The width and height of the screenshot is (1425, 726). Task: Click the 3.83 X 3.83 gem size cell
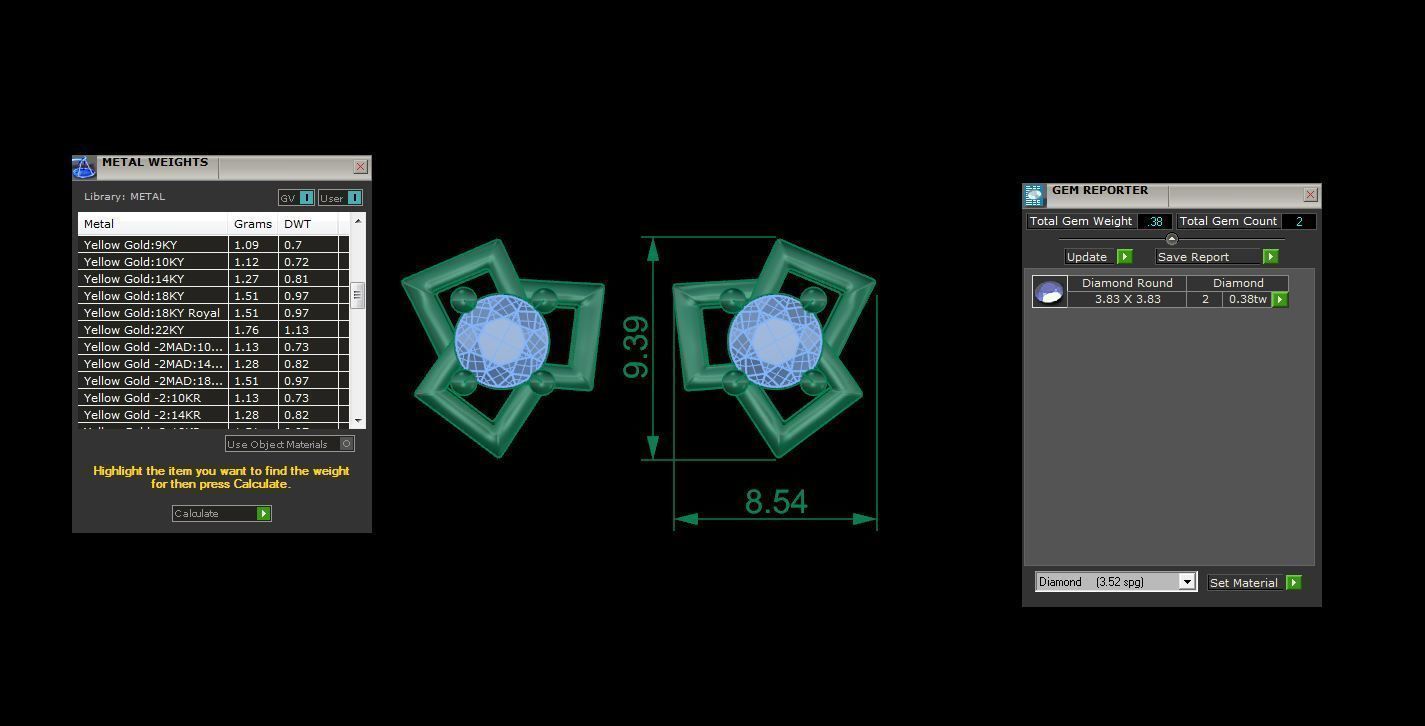coord(1127,299)
